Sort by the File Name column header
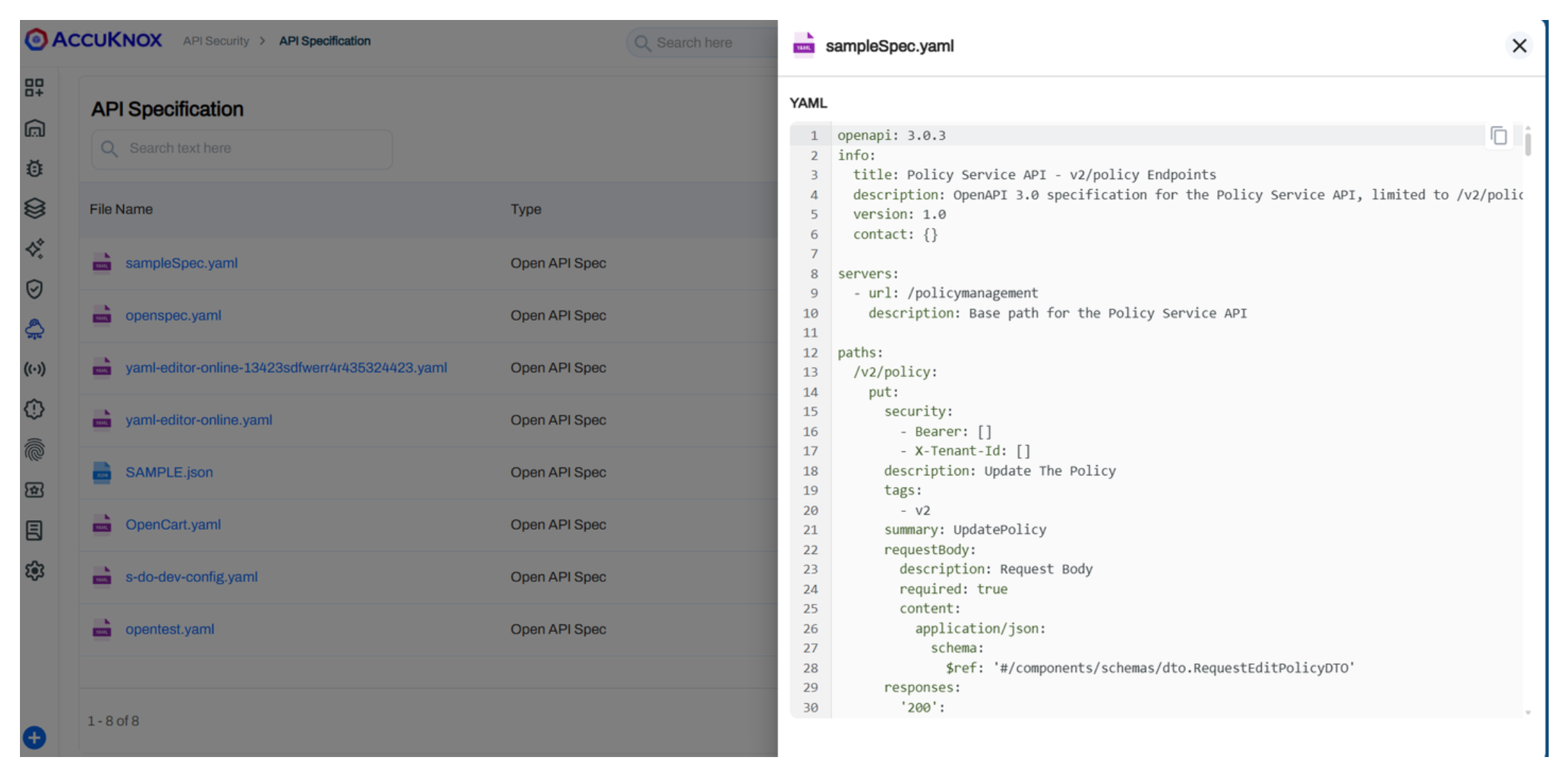This screenshot has width=1568, height=777. point(121,209)
